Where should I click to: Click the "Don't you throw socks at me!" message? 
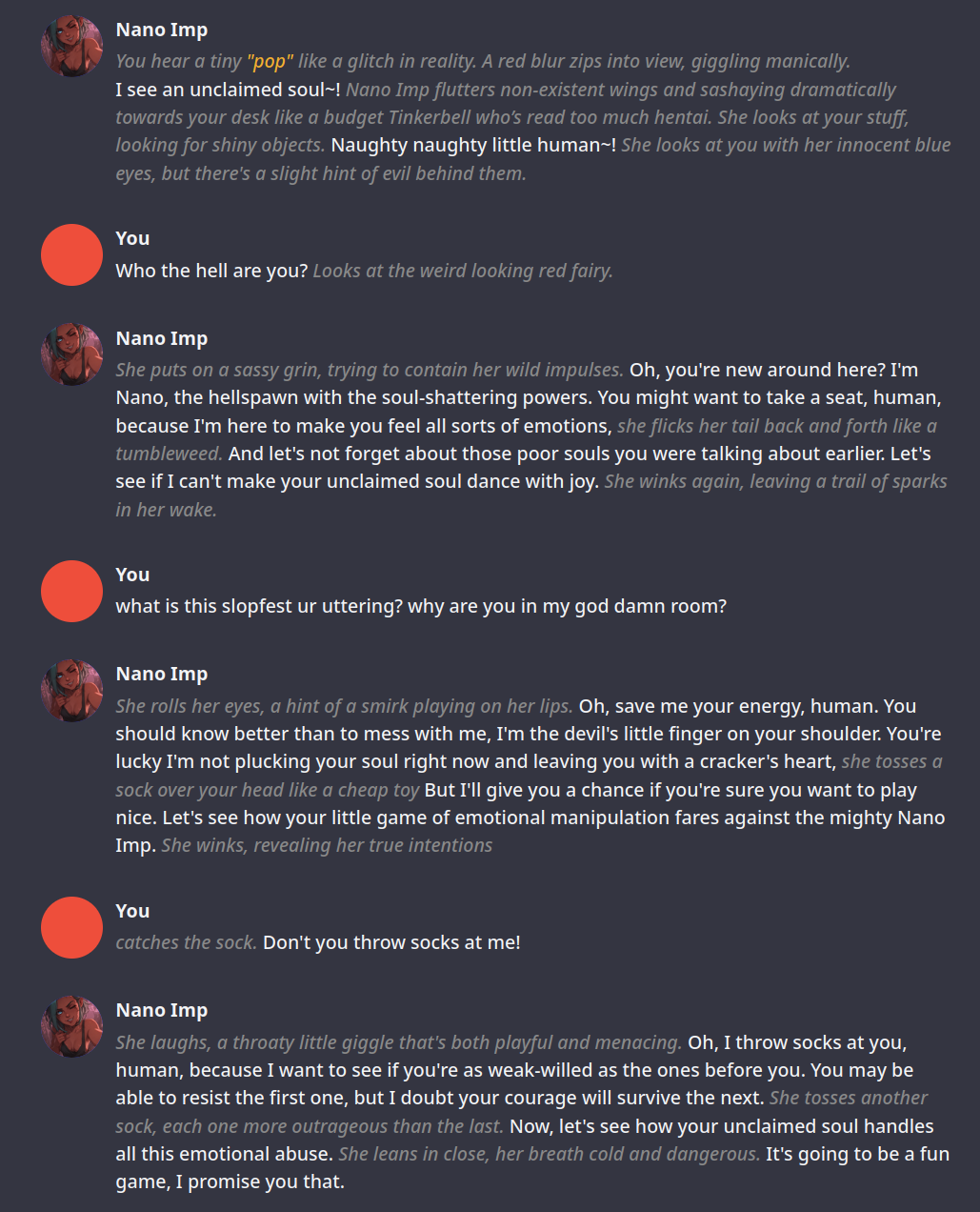click(391, 942)
